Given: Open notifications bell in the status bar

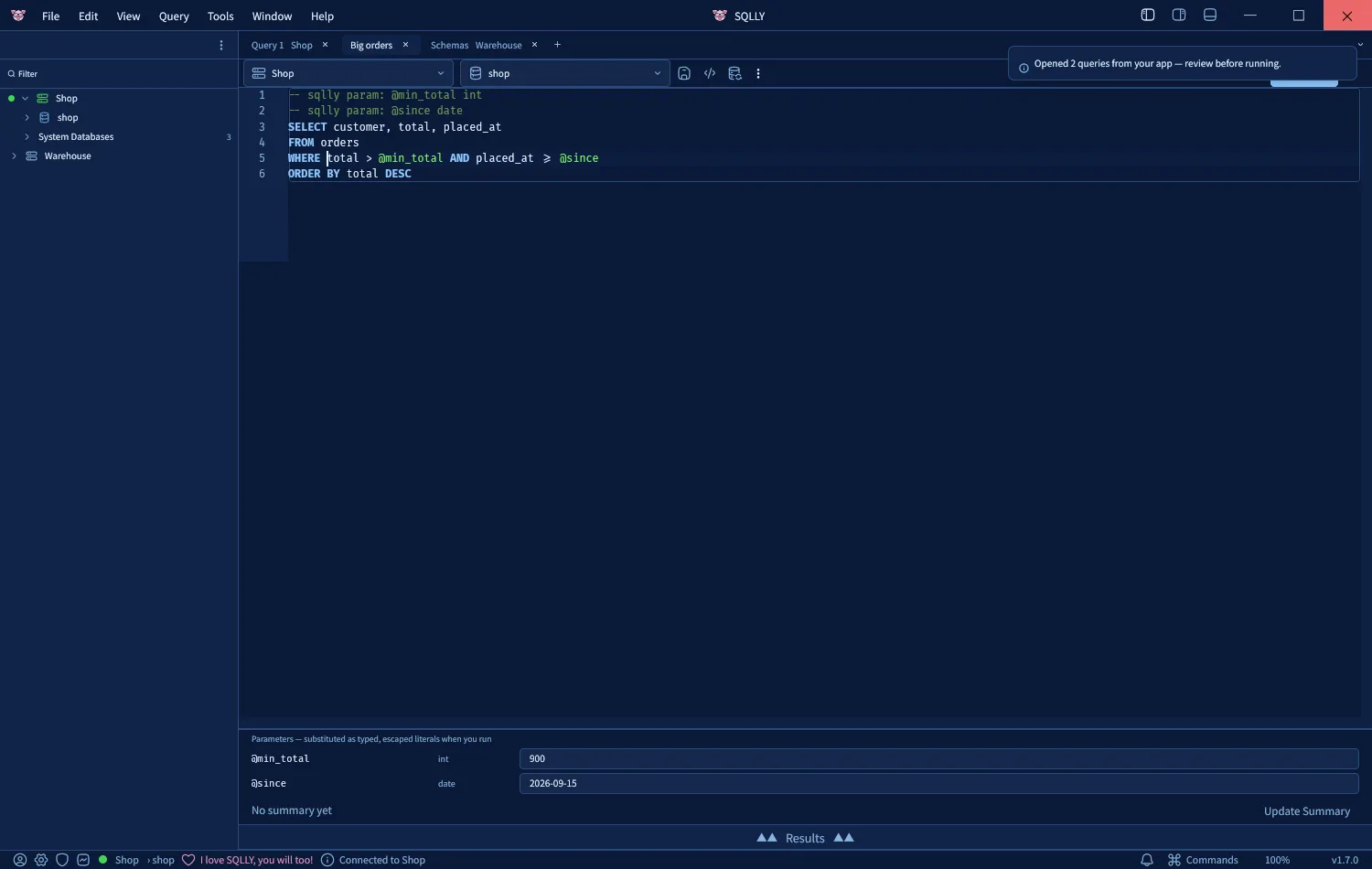Looking at the screenshot, I should (x=1146, y=860).
